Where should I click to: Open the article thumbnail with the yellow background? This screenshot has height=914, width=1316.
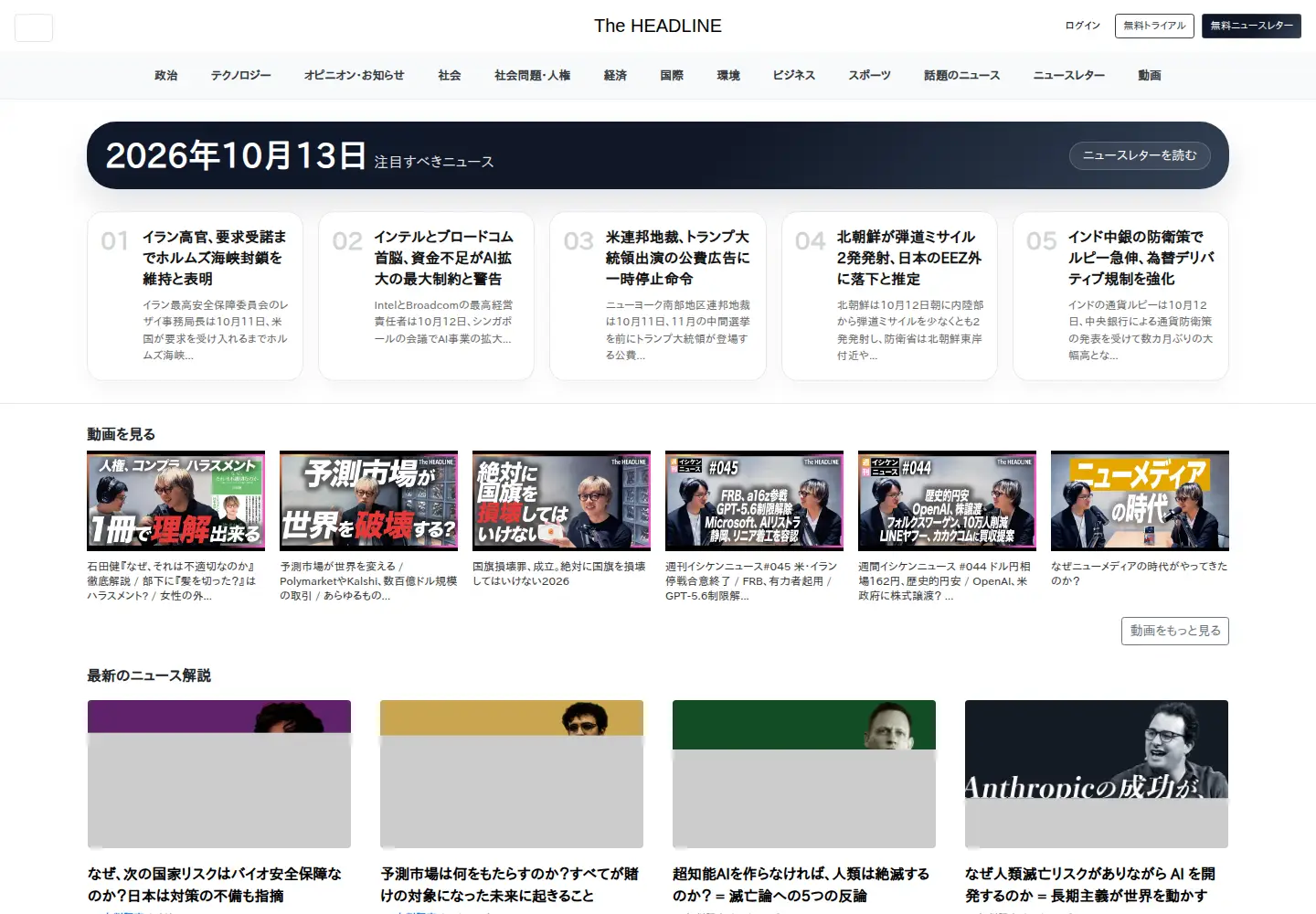[x=512, y=774]
